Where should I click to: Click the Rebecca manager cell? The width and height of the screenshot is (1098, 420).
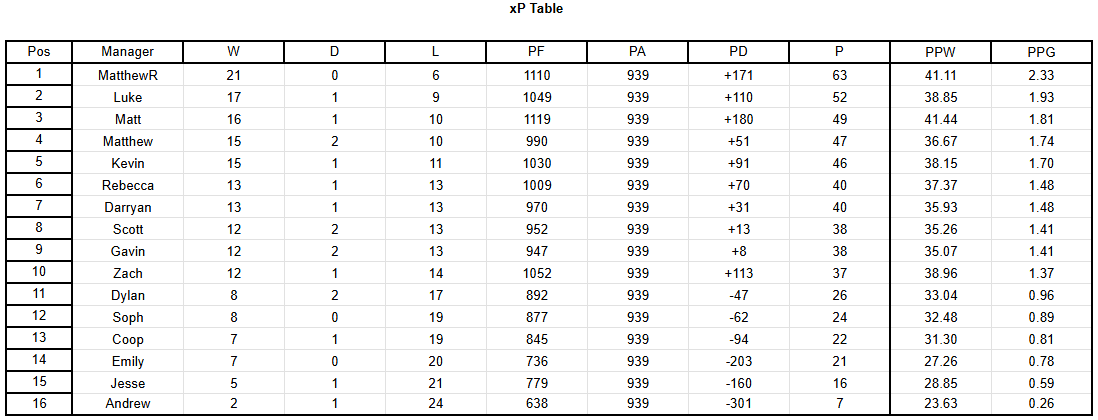pos(127,186)
